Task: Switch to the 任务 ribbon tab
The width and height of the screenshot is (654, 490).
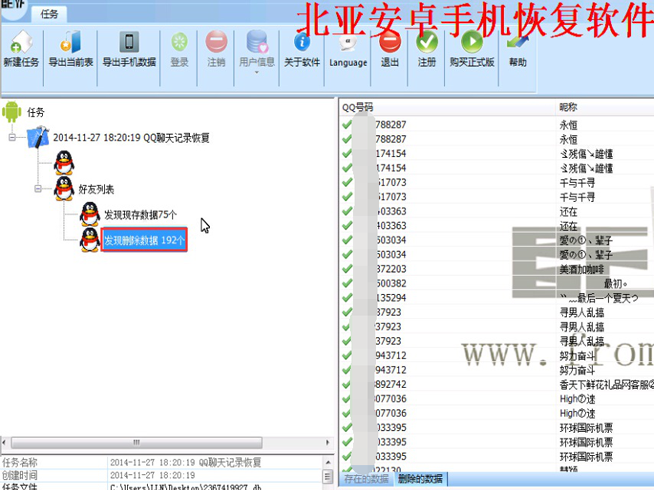Action: [49, 14]
